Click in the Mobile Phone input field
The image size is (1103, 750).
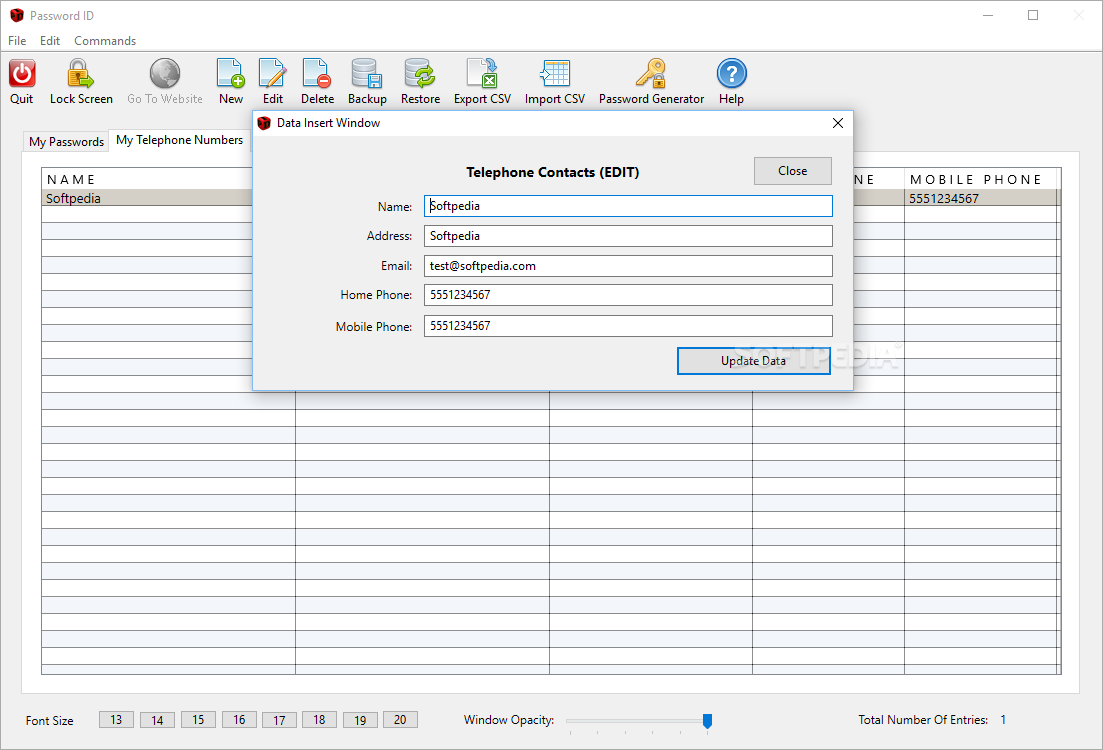pos(628,326)
